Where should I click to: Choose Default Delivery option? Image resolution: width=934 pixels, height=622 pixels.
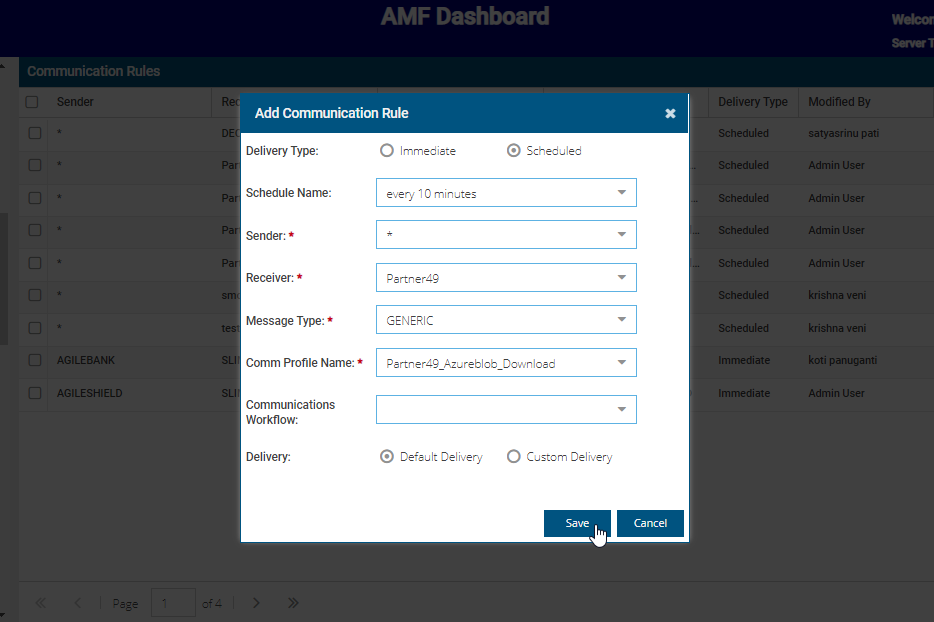tap(387, 457)
